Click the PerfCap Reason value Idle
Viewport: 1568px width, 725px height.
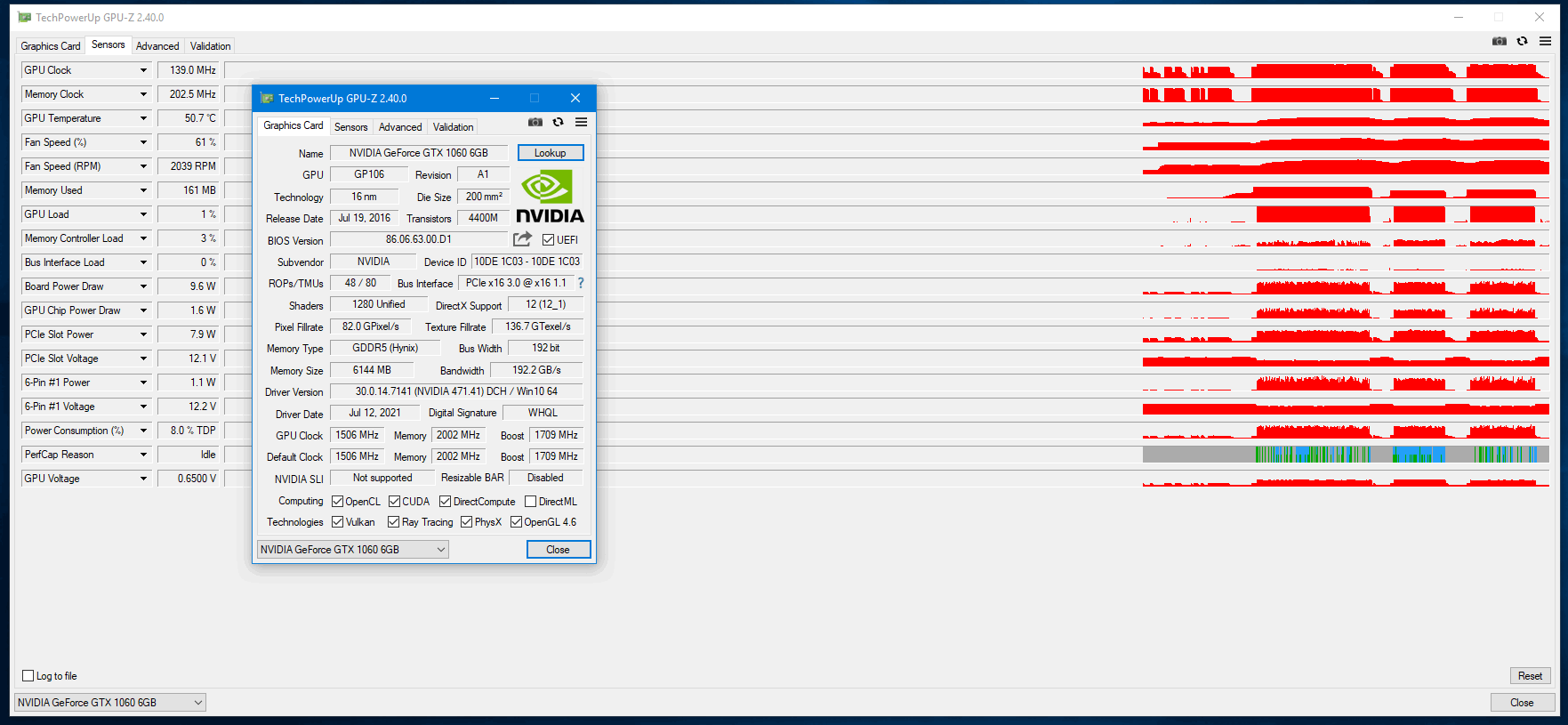pos(189,455)
